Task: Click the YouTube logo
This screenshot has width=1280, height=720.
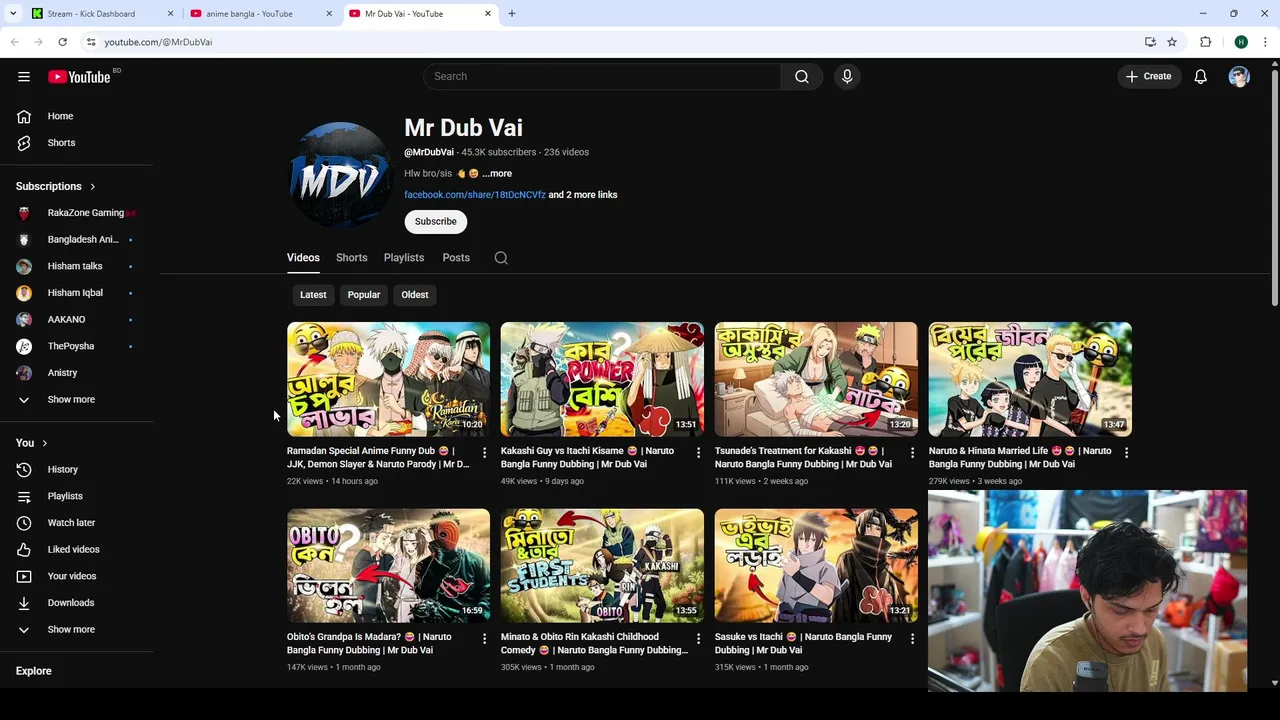Action: click(79, 77)
